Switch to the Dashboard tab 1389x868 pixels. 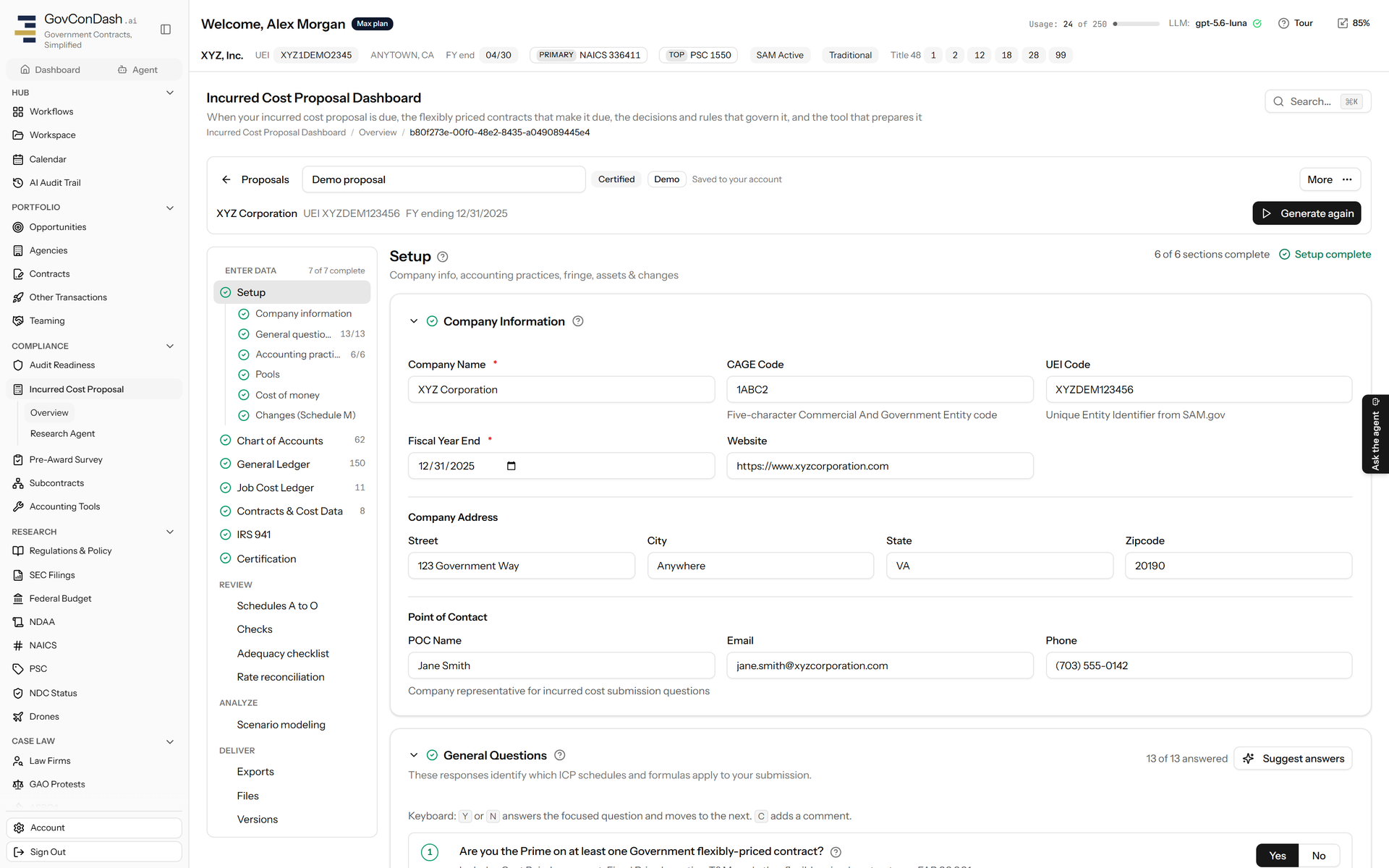point(51,69)
